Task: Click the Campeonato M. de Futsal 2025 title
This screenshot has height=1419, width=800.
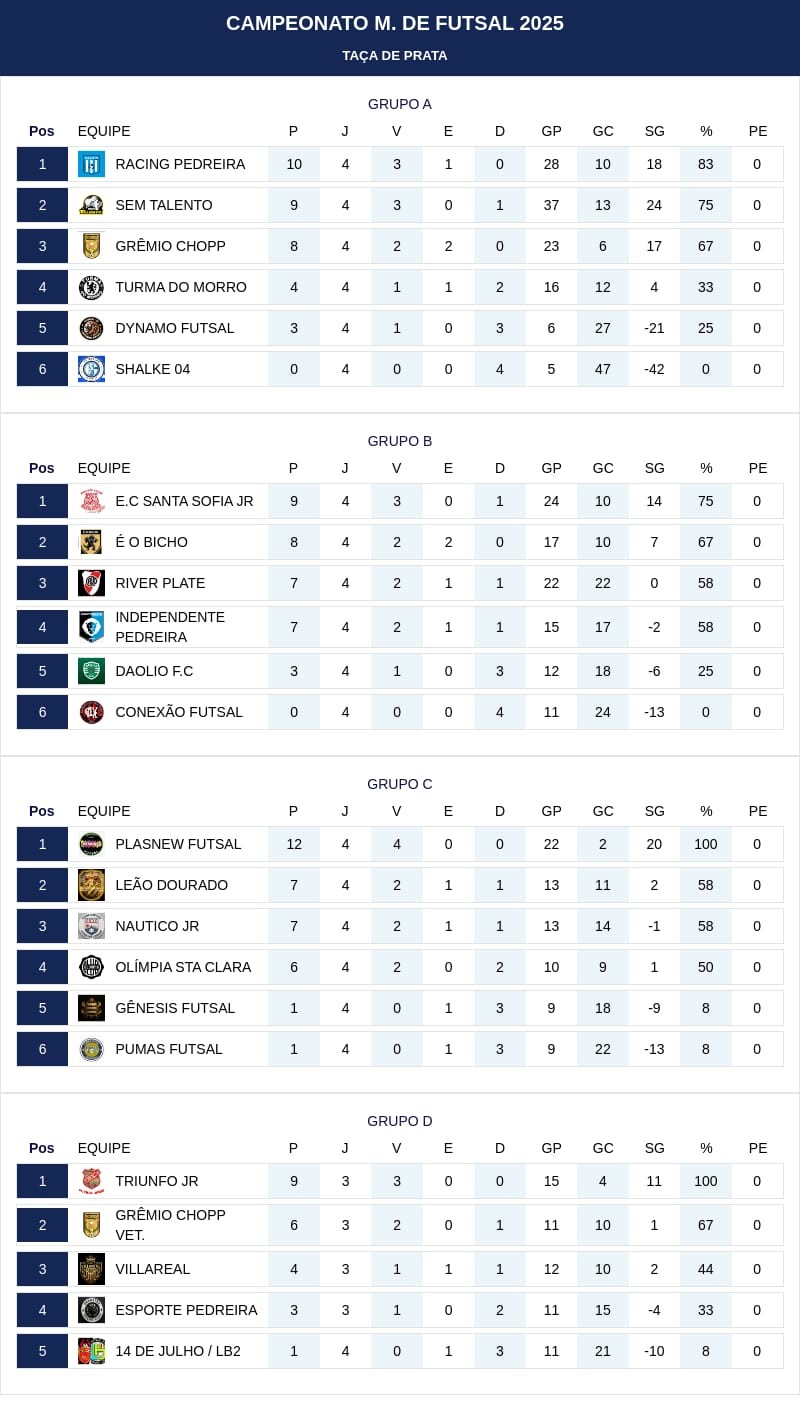Action: point(395,23)
